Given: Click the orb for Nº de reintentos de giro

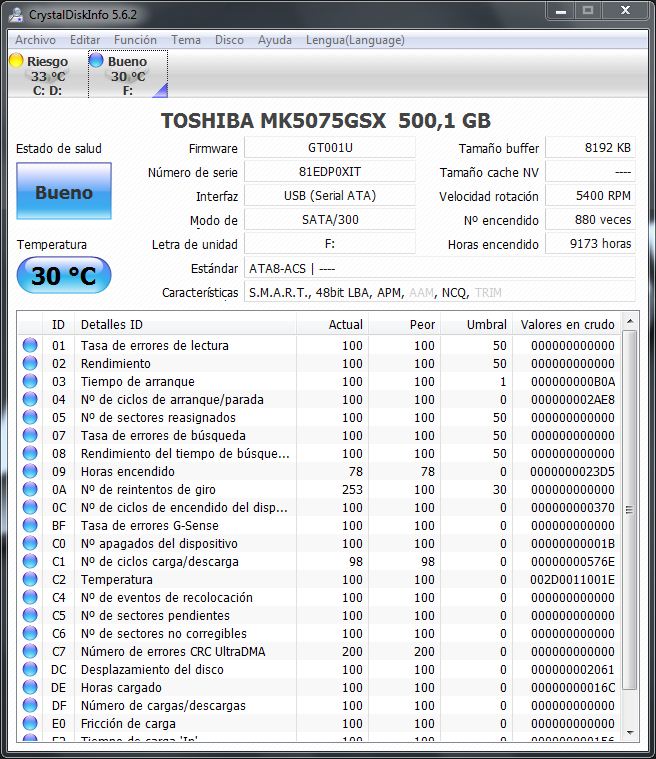Looking at the screenshot, I should coord(30,489).
